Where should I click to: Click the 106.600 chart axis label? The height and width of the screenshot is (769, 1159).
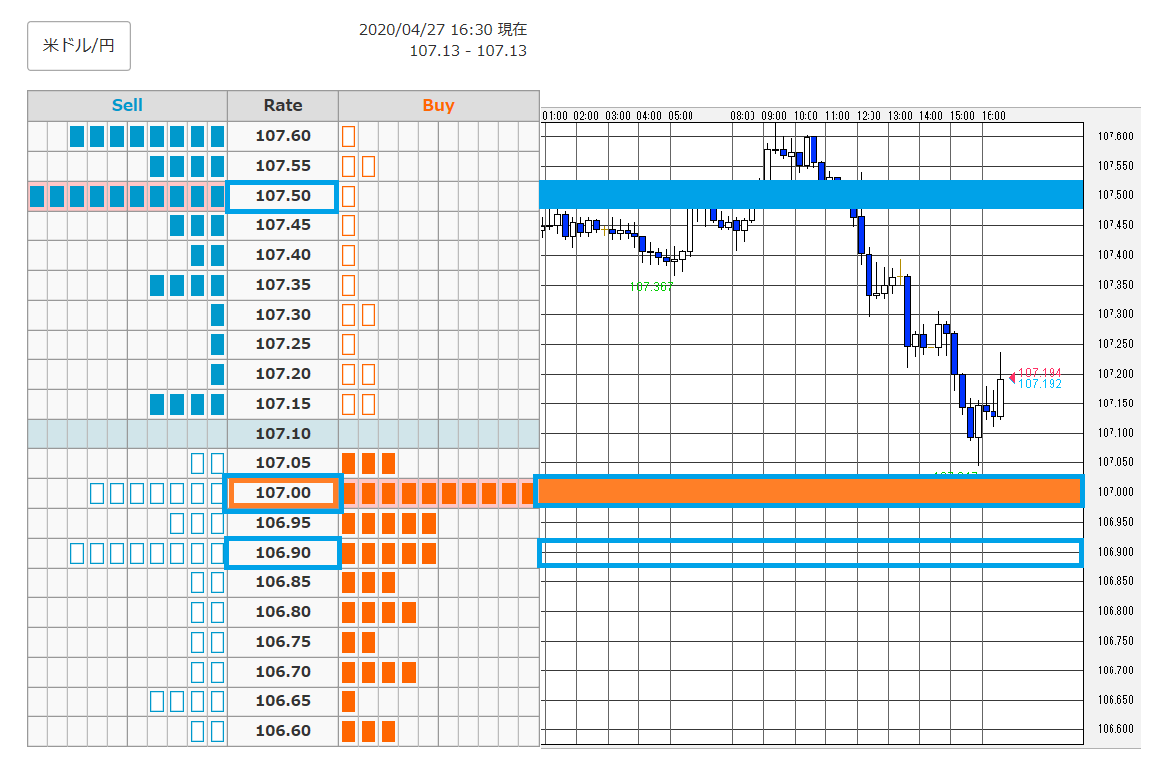click(1115, 729)
